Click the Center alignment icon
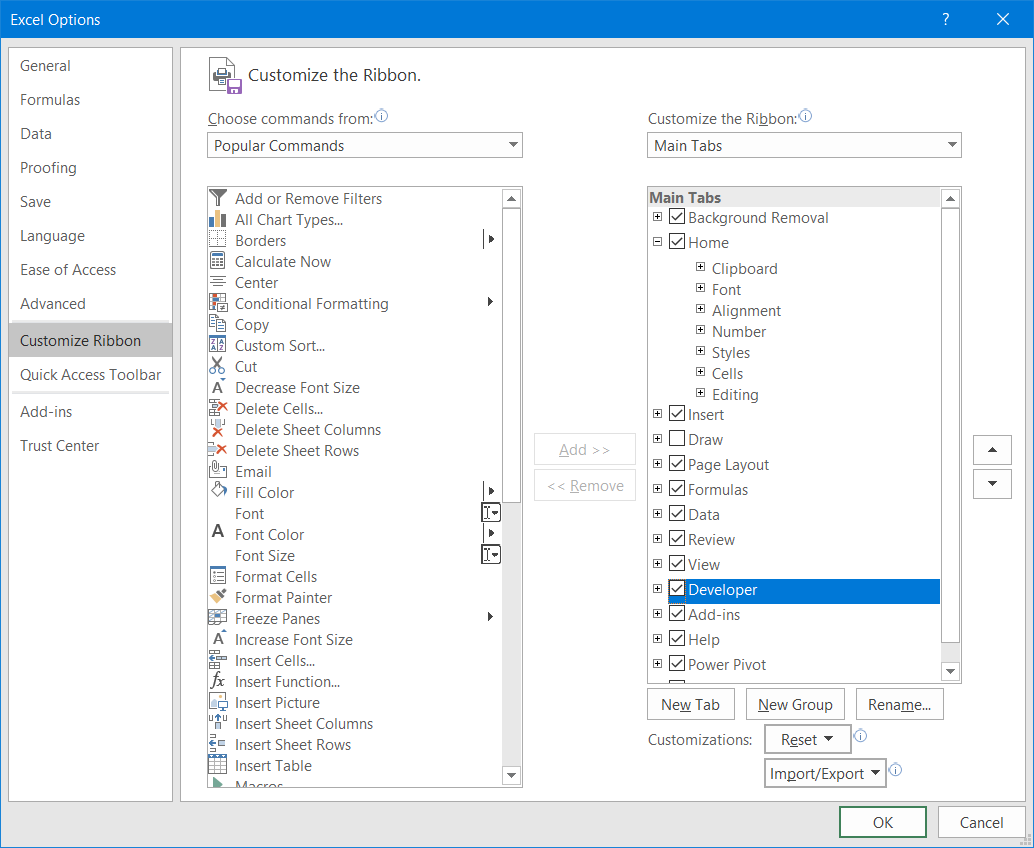 (x=218, y=282)
